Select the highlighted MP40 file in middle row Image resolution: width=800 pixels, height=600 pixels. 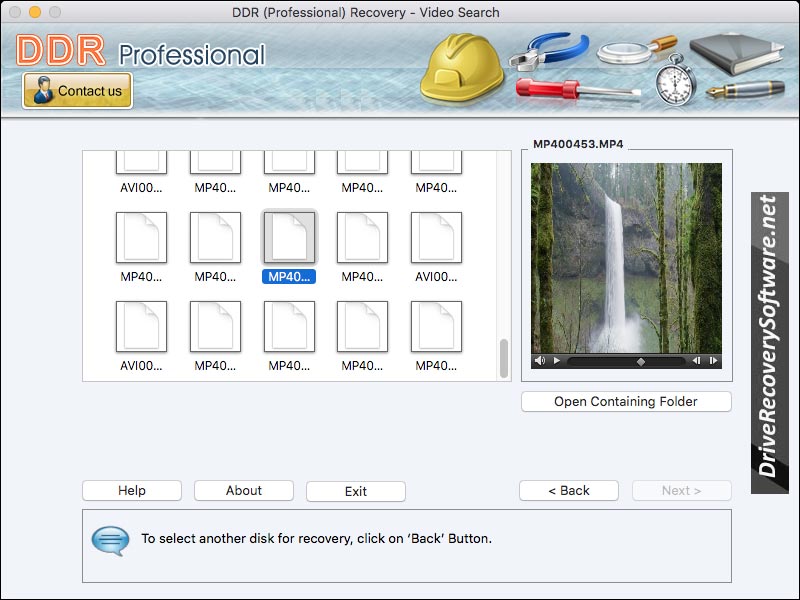289,238
